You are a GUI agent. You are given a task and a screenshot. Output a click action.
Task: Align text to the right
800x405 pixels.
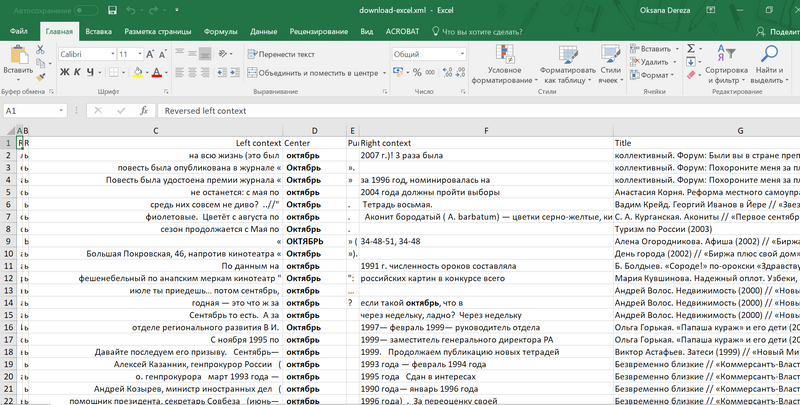click(x=205, y=73)
